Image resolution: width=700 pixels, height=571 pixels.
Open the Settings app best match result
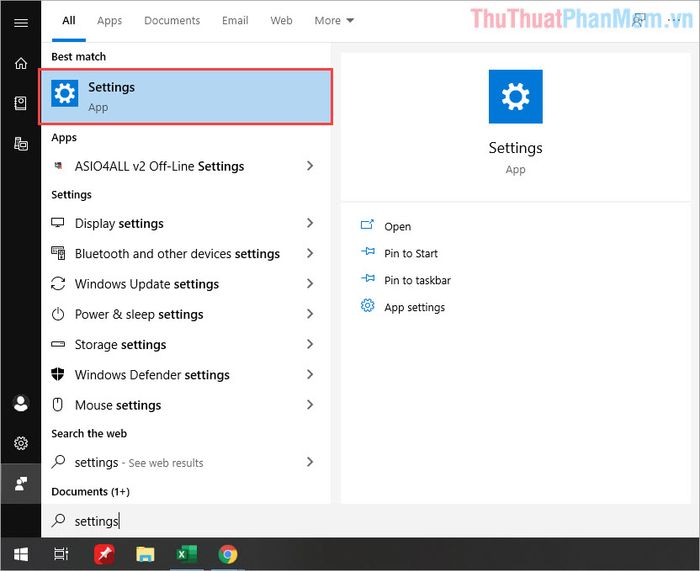(x=186, y=96)
